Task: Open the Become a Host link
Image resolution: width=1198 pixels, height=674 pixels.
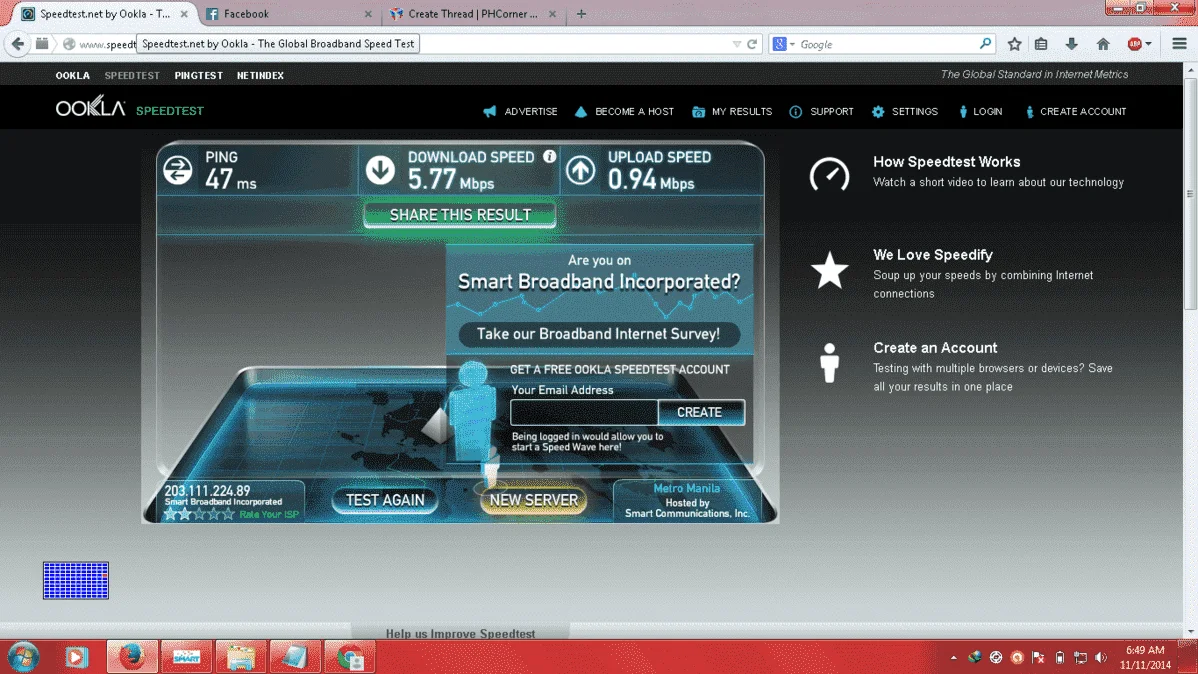Action: click(x=634, y=112)
